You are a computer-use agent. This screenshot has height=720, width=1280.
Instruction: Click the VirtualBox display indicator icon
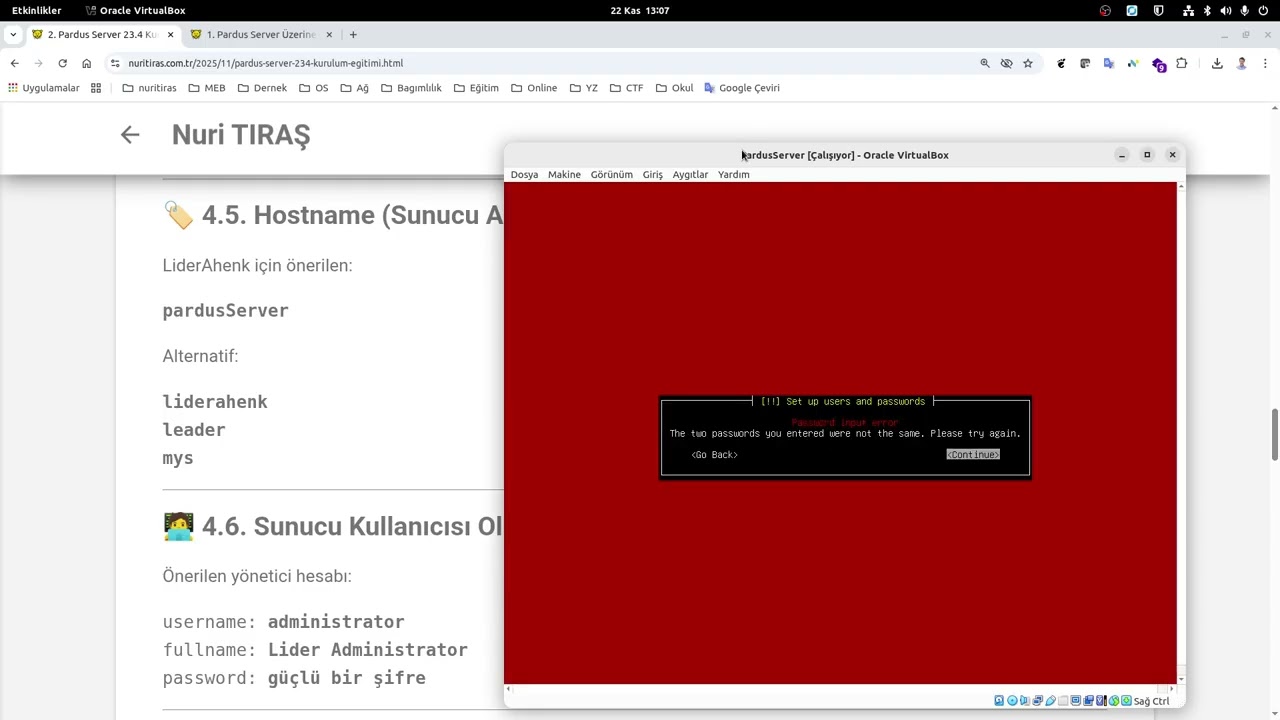tap(1075, 701)
